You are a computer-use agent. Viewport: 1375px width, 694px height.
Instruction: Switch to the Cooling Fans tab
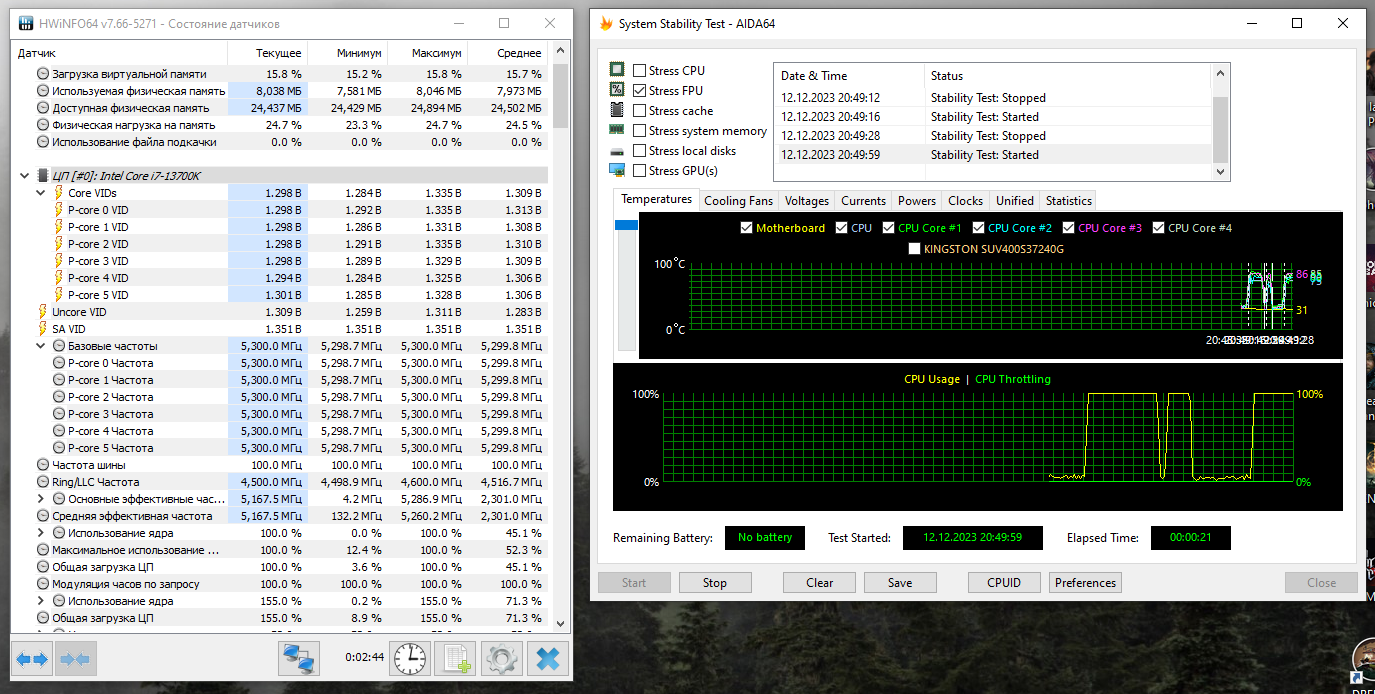738,200
